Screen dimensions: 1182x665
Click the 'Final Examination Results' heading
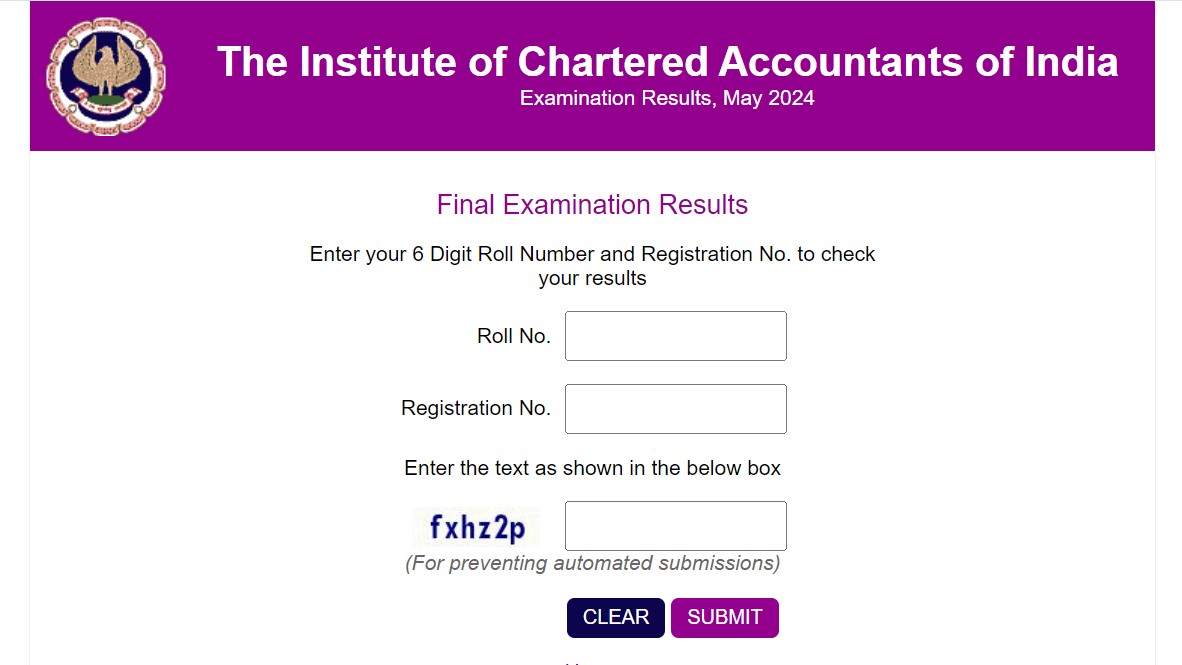(x=592, y=205)
